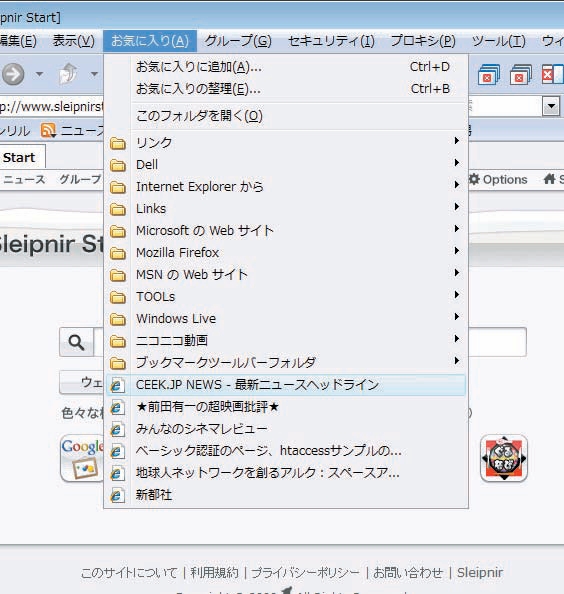Click the red X panel toolbar icon
Screen dimensions: 564x594
552,74
